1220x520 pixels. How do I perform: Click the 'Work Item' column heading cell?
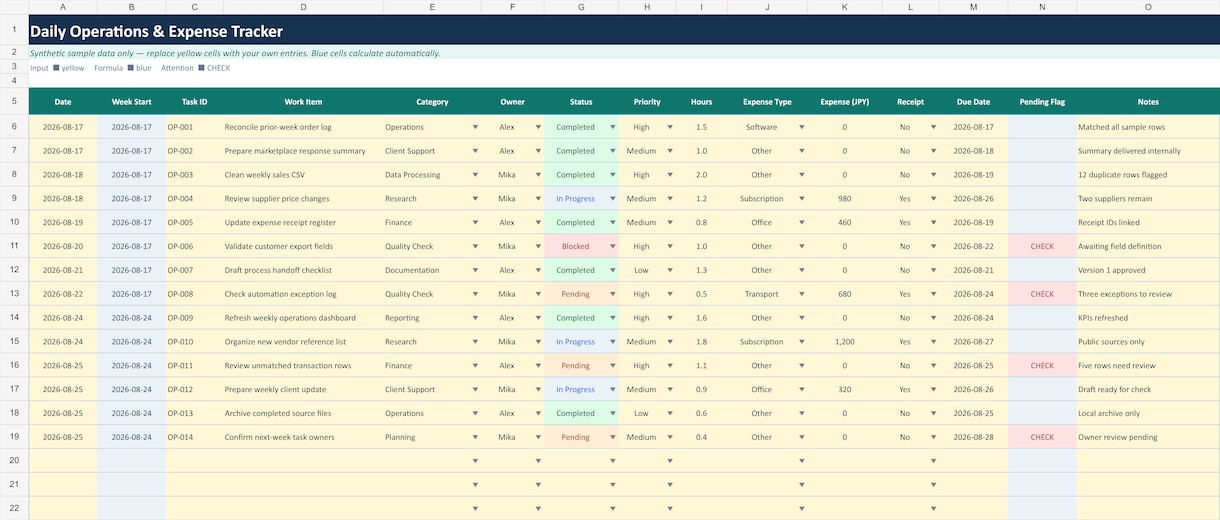pos(303,102)
